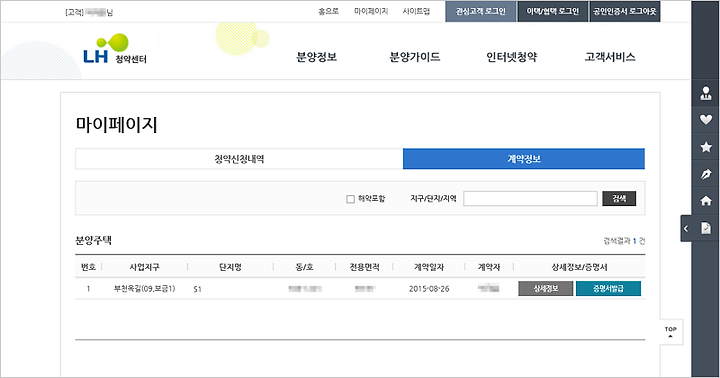Click the TOP scroll-to-top button

click(671, 332)
